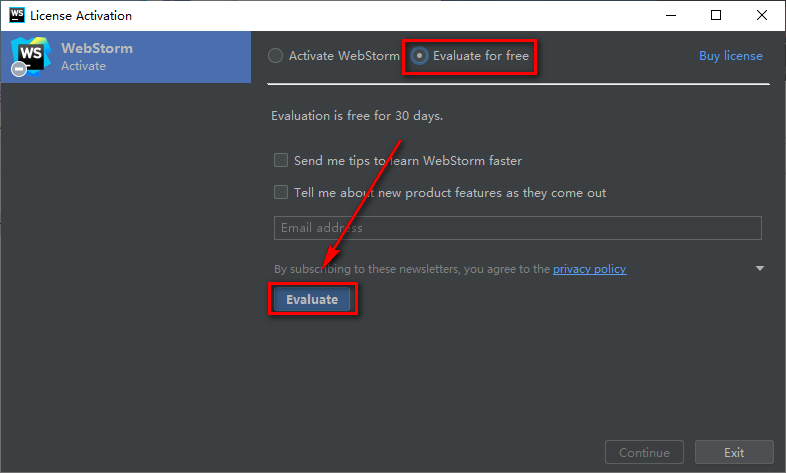Open the Buy license link
Screen dimensions: 786x473
click(730, 56)
